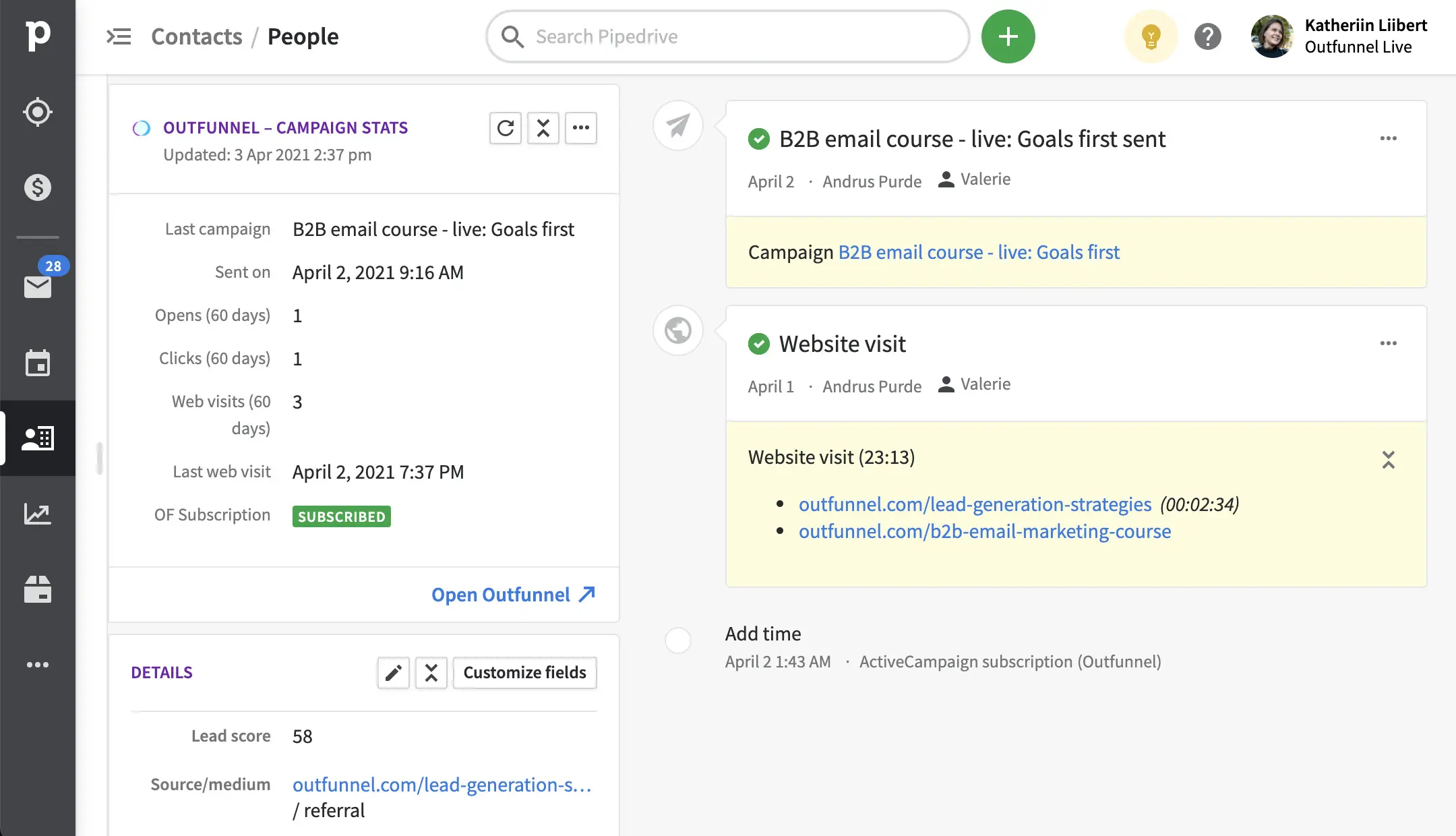This screenshot has height=836, width=1456.
Task: Click Open Outfunnel link
Action: click(514, 595)
